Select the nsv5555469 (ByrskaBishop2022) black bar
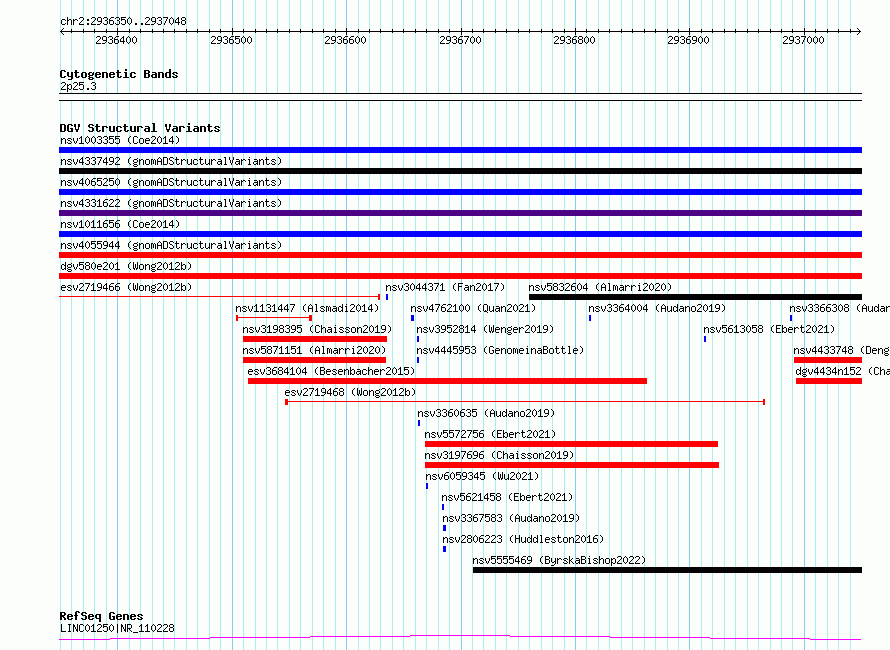Viewport: 890px width, 650px height. pyautogui.click(x=668, y=571)
